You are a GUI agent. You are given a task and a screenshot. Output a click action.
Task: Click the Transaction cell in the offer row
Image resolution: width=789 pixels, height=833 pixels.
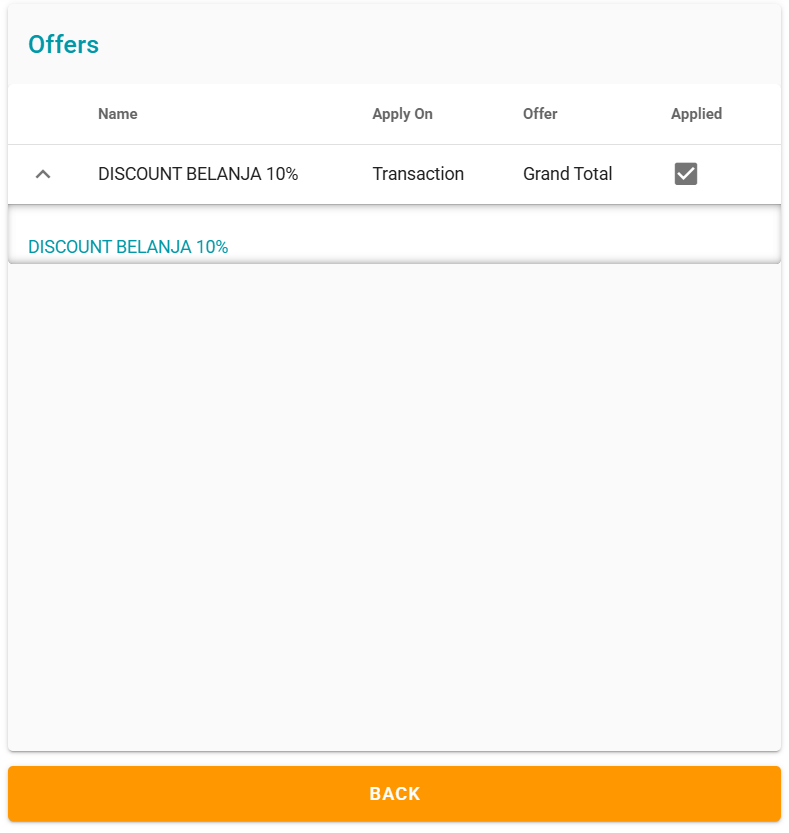pyautogui.click(x=418, y=174)
